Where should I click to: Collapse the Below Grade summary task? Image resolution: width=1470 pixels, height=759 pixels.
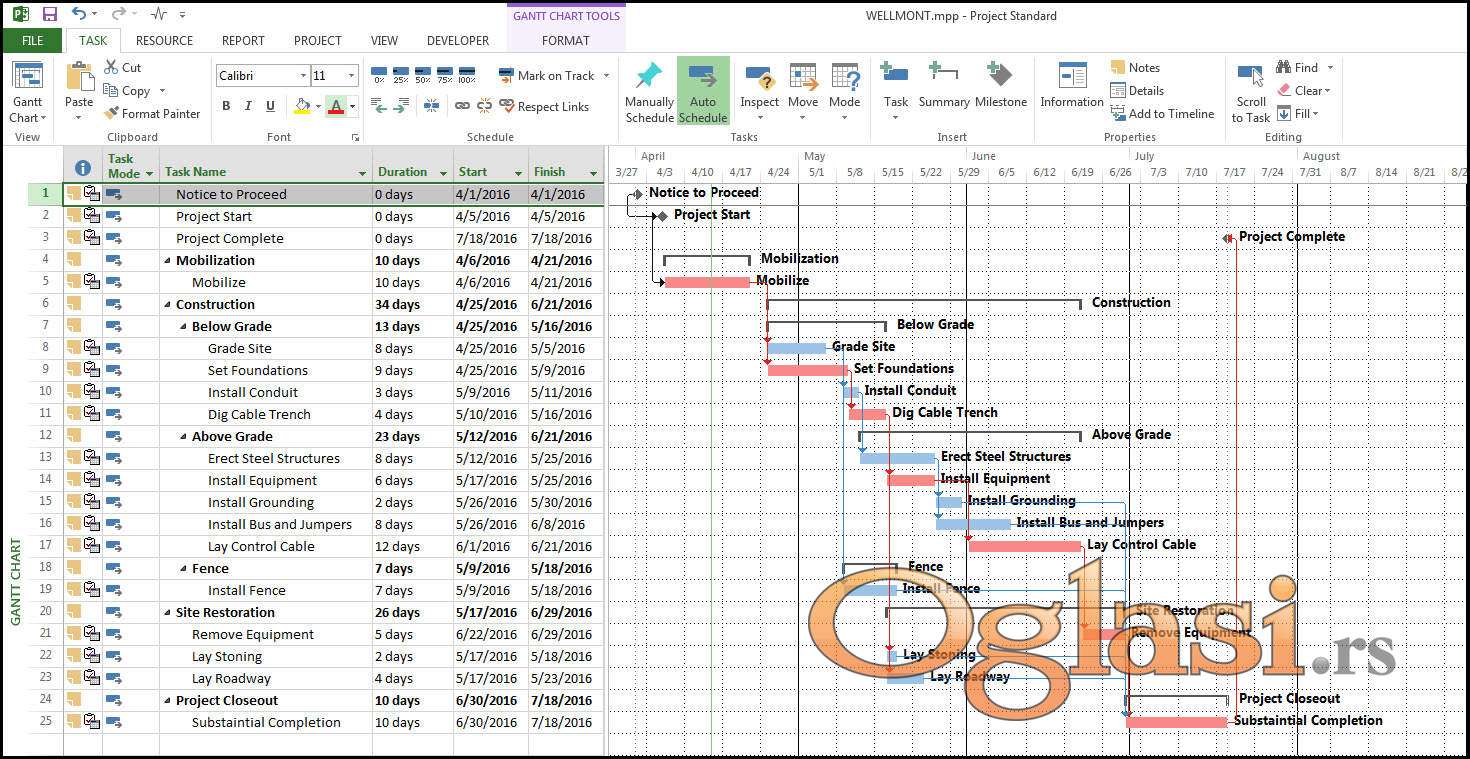183,327
